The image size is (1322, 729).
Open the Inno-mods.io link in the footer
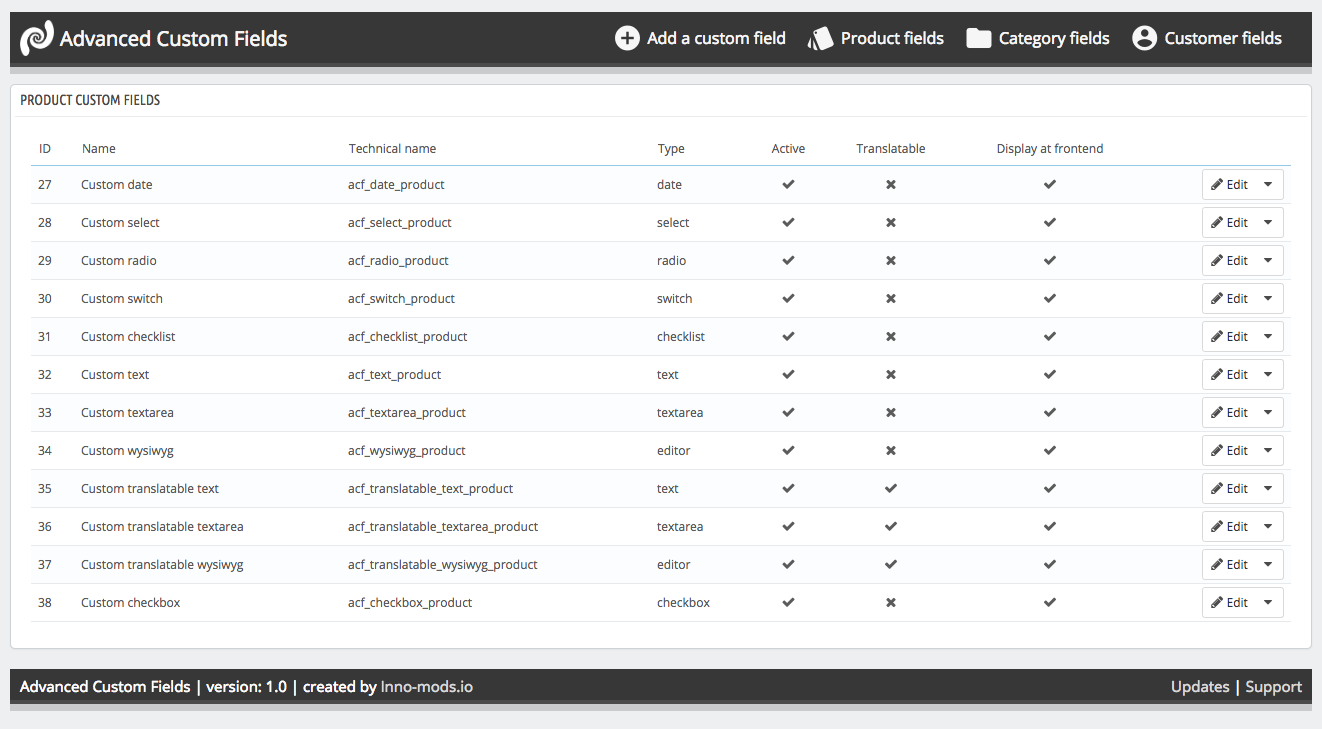pyautogui.click(x=427, y=687)
